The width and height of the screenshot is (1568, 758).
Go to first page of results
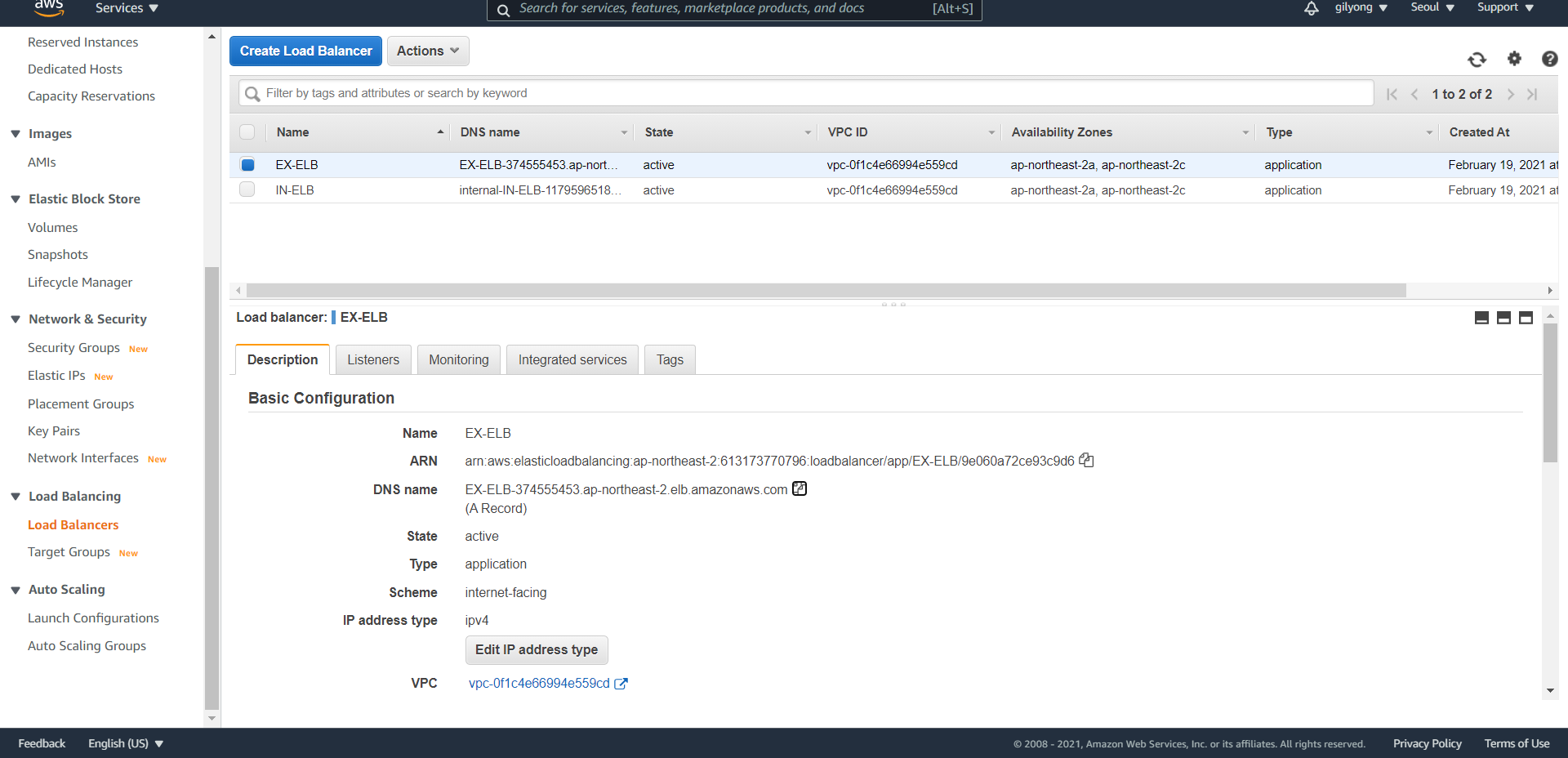point(1392,94)
